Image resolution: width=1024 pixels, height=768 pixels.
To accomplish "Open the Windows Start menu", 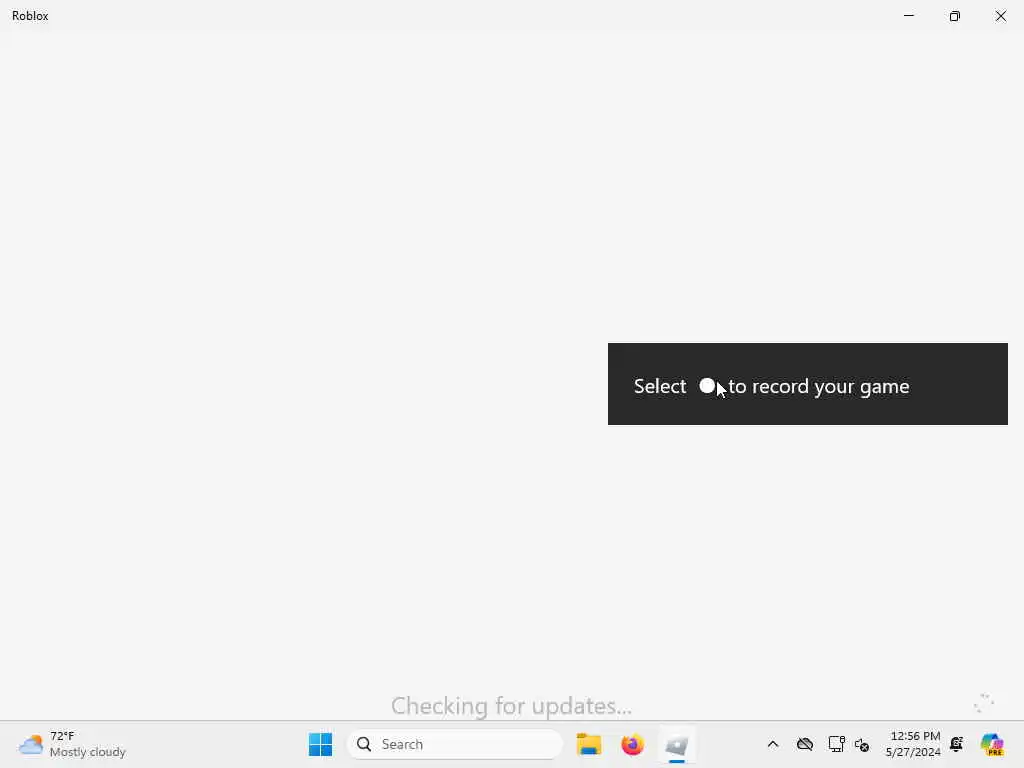I will pos(320,744).
